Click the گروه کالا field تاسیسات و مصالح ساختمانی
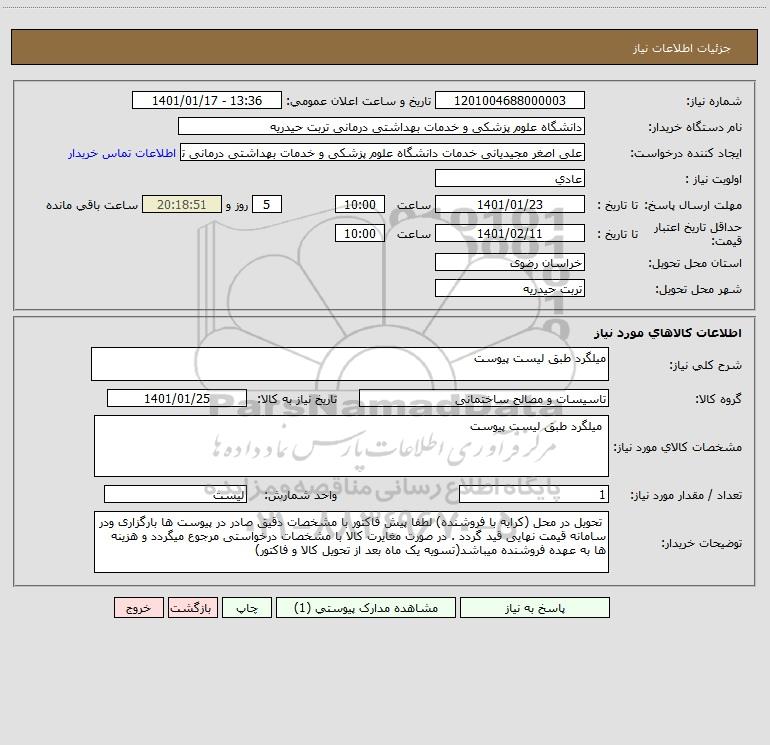Viewport: 770px width, 745px height. point(484,398)
